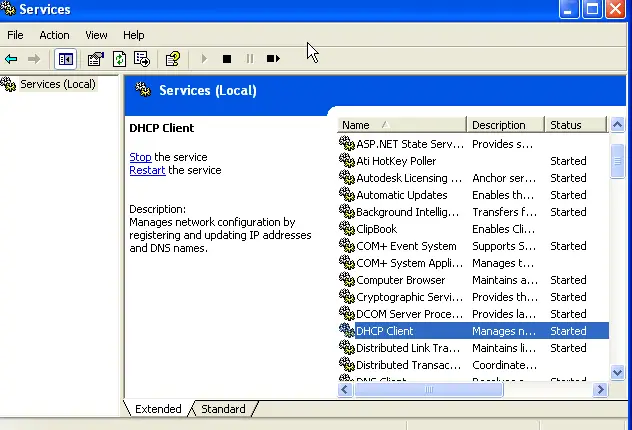Select the Automatic Updates service name
632x430 pixels.
click(x=401, y=195)
